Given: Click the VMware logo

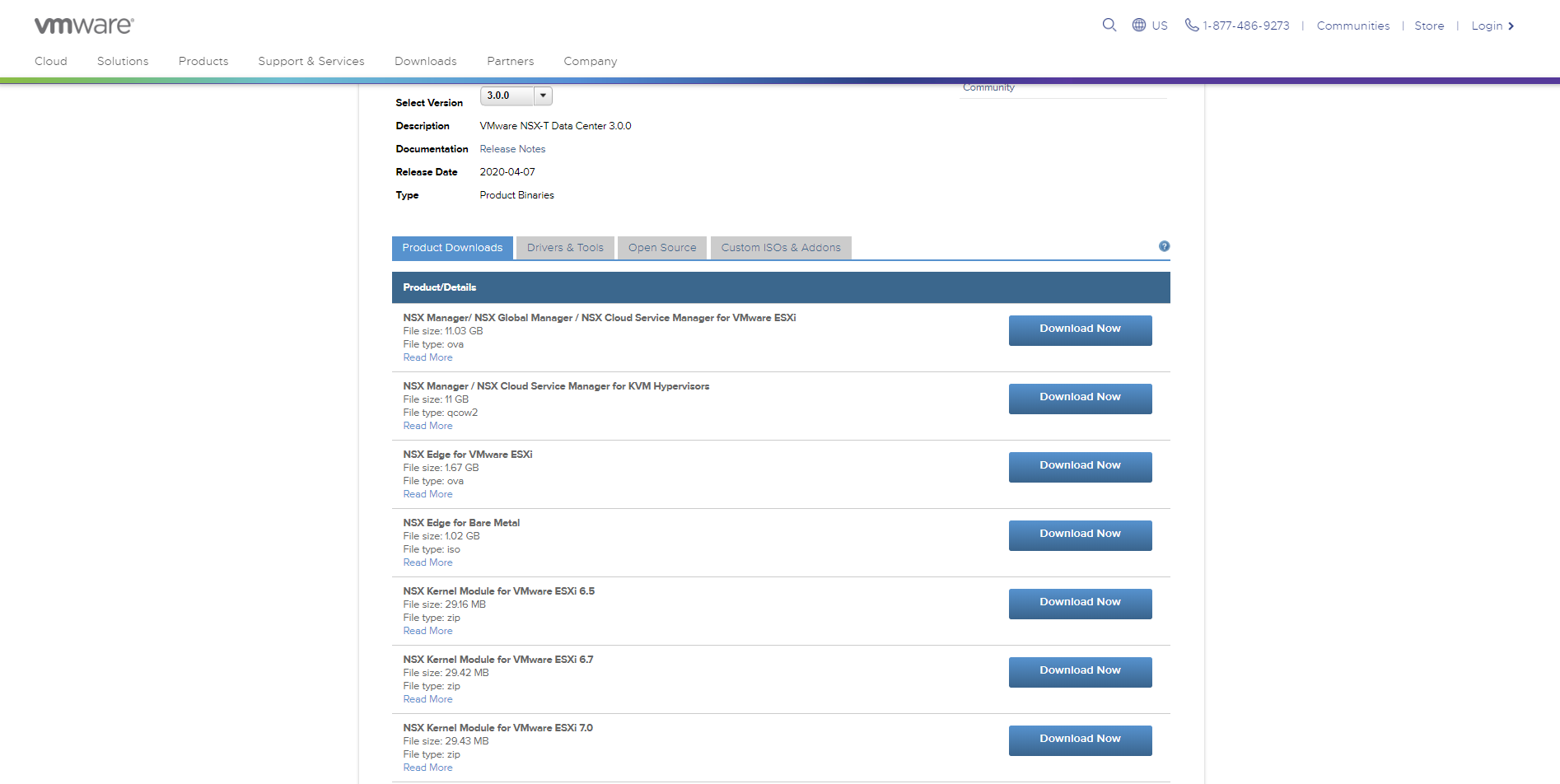Looking at the screenshot, I should click(84, 26).
